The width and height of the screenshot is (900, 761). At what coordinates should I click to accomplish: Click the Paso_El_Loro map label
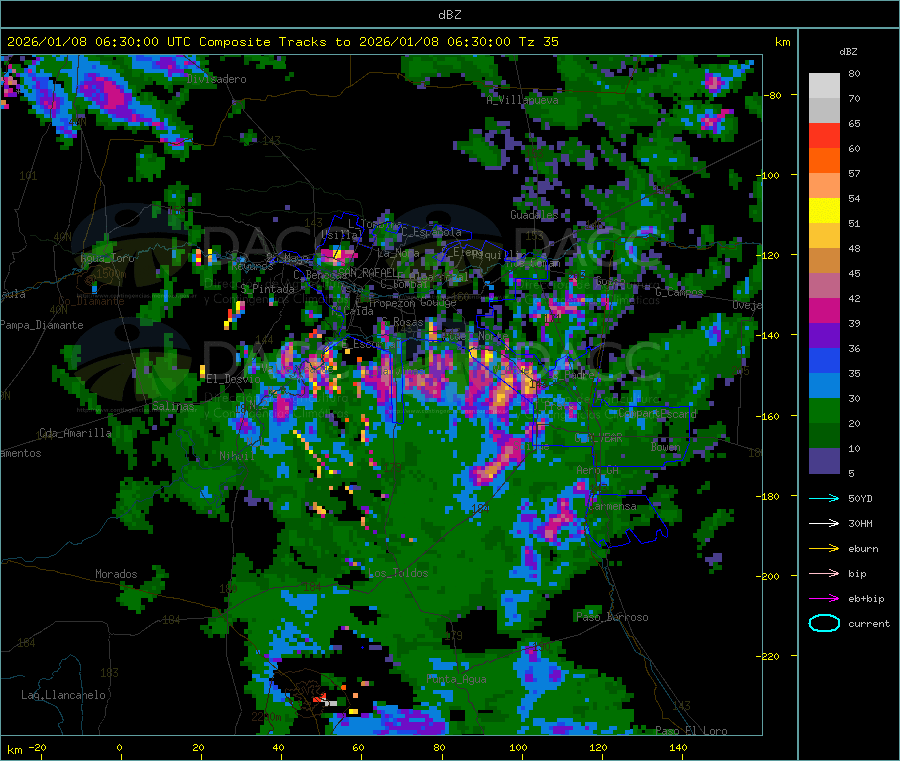(691, 731)
